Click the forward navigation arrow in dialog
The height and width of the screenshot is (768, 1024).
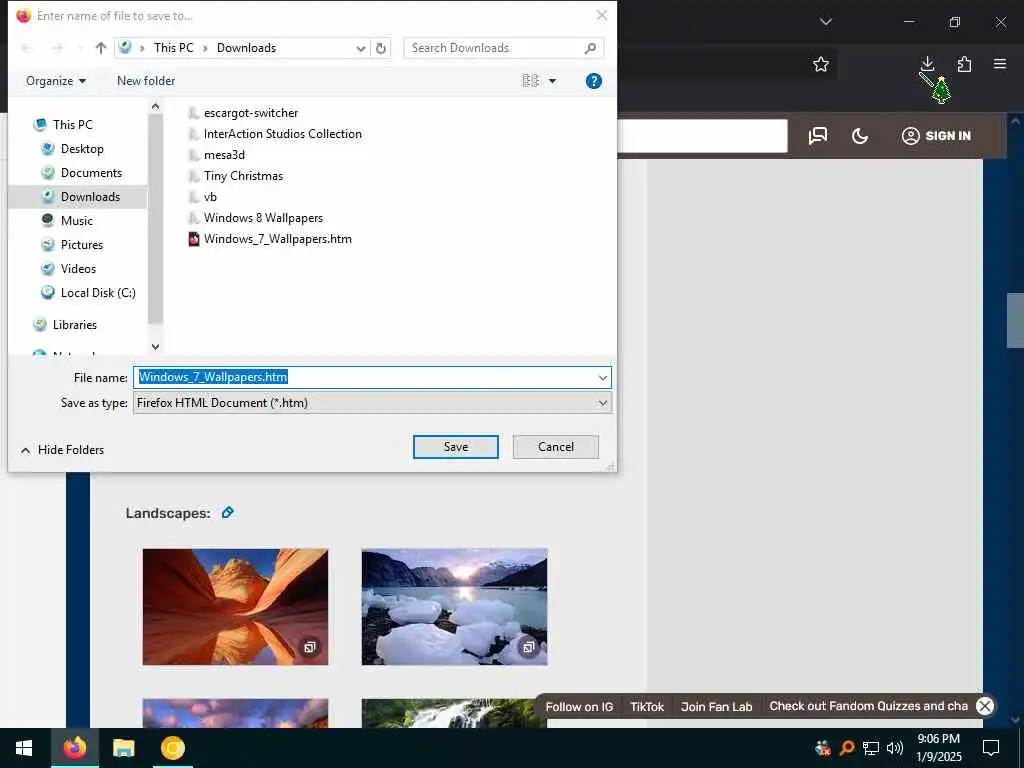(57, 48)
